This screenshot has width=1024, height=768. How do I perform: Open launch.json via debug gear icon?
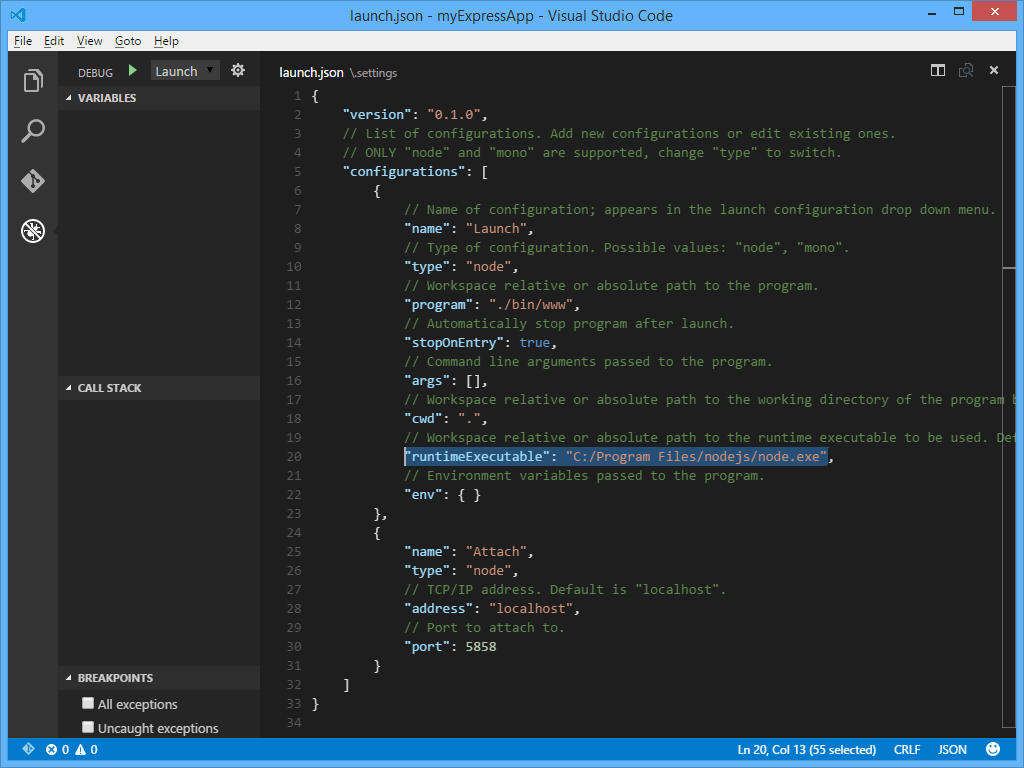(x=238, y=71)
